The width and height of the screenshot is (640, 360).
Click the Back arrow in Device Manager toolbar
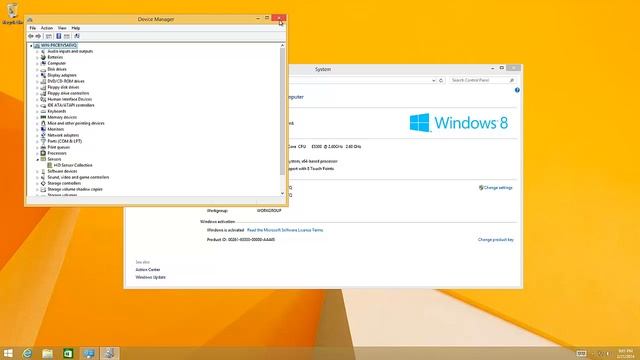[x=31, y=36]
